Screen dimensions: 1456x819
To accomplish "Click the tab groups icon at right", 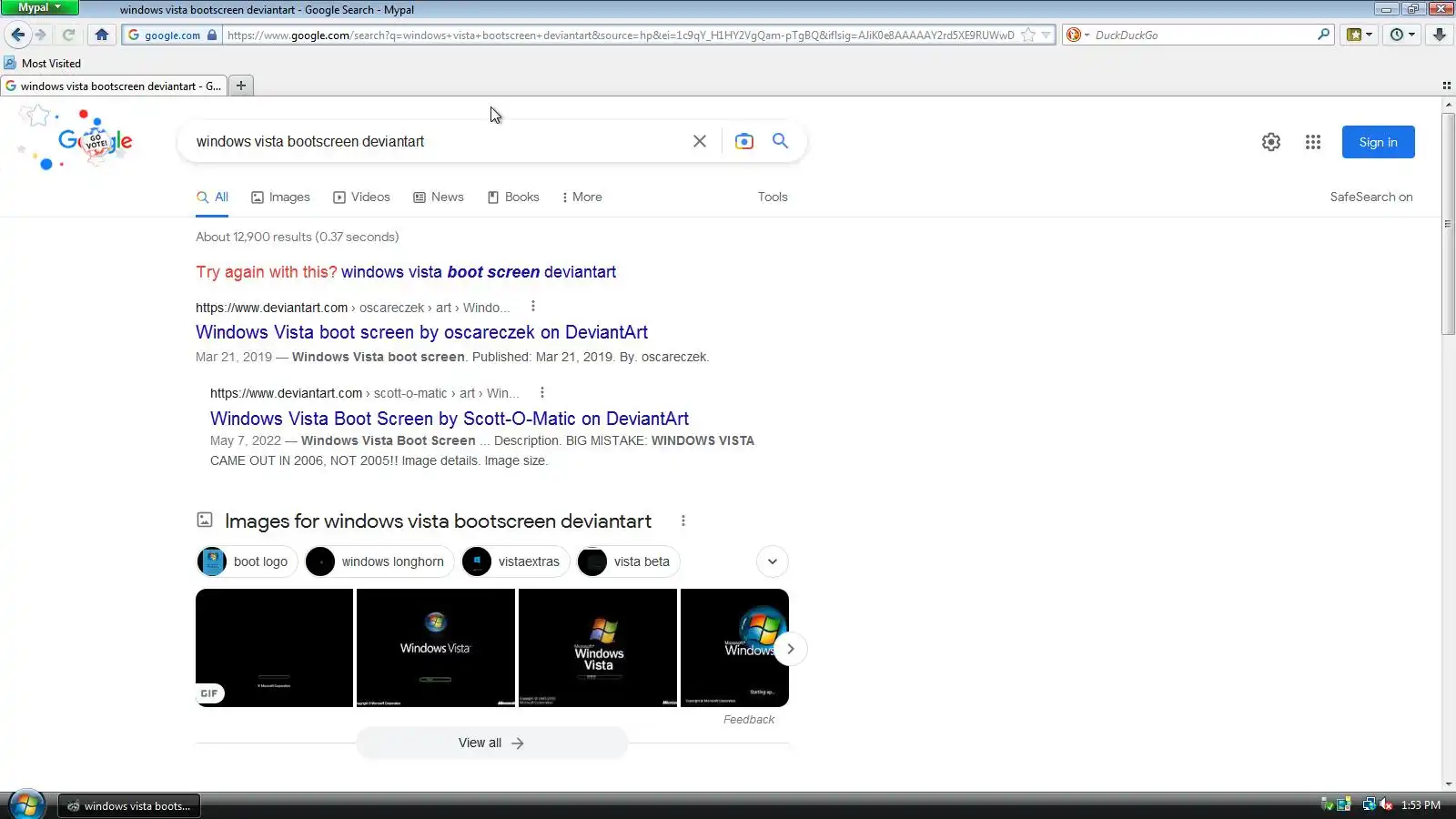I will [1446, 86].
